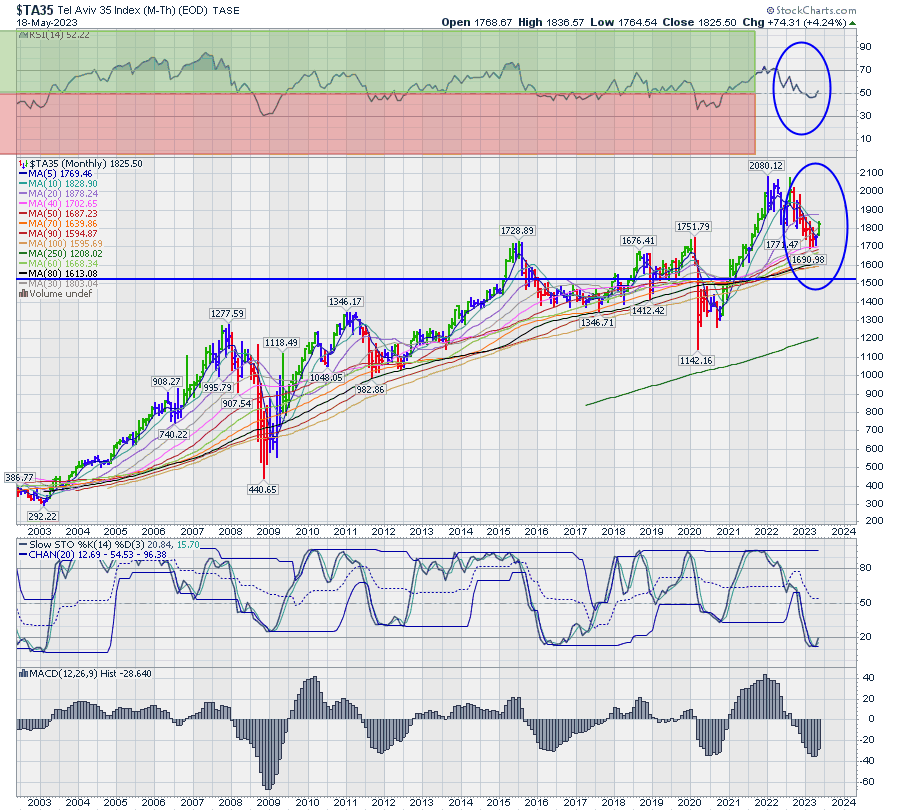Click the 1142.16 low price label

coord(698,359)
